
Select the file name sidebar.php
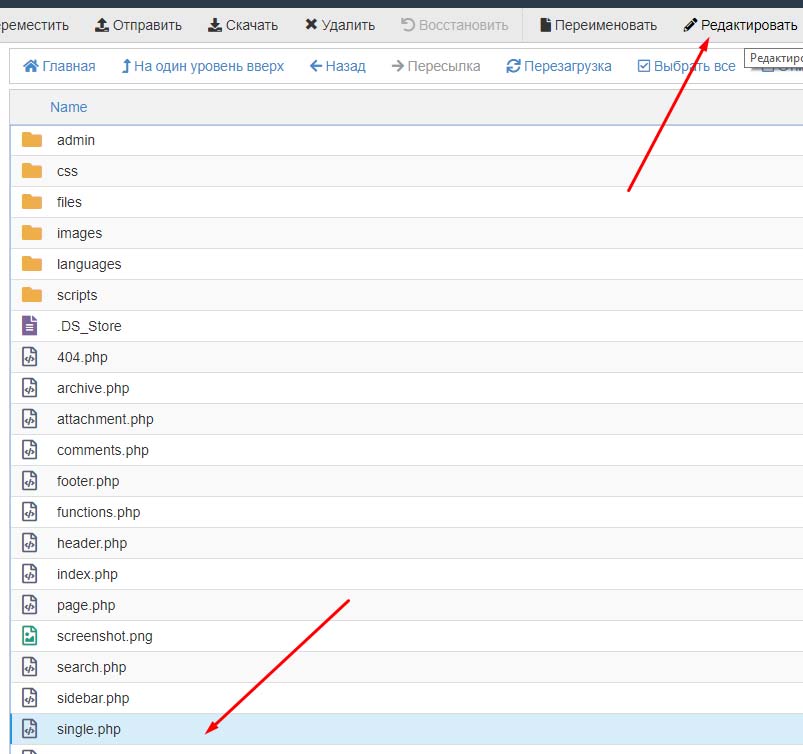tap(93, 699)
